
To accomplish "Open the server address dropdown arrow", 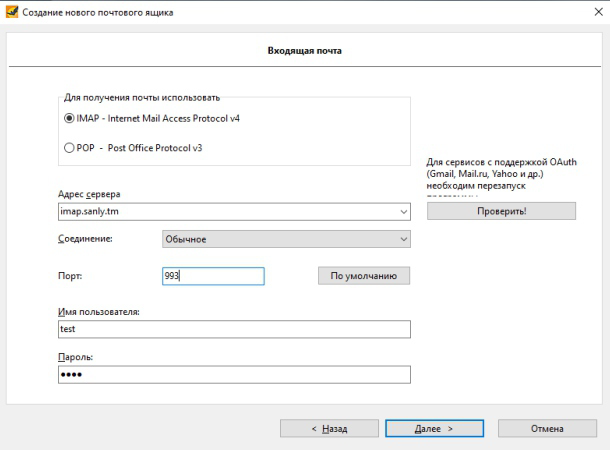I will (x=403, y=212).
